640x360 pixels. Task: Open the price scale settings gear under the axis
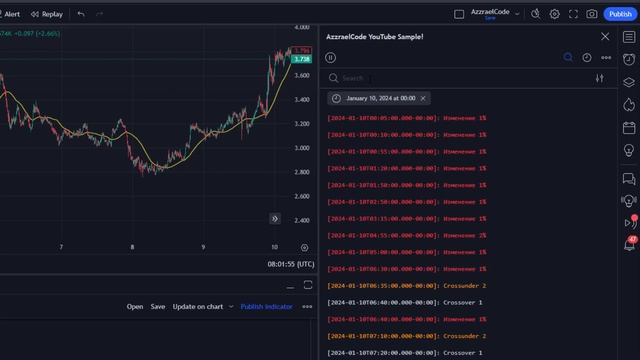tap(304, 248)
